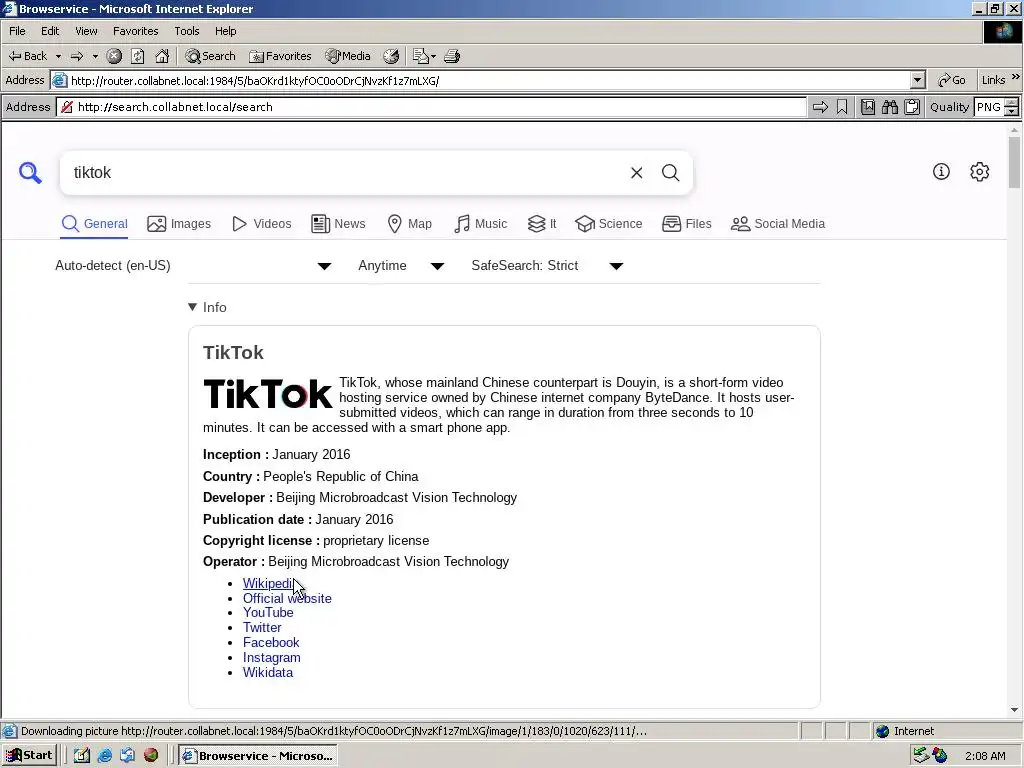Screen dimensions: 1024x768
Task: Open the File menu
Action: [x=17, y=31]
